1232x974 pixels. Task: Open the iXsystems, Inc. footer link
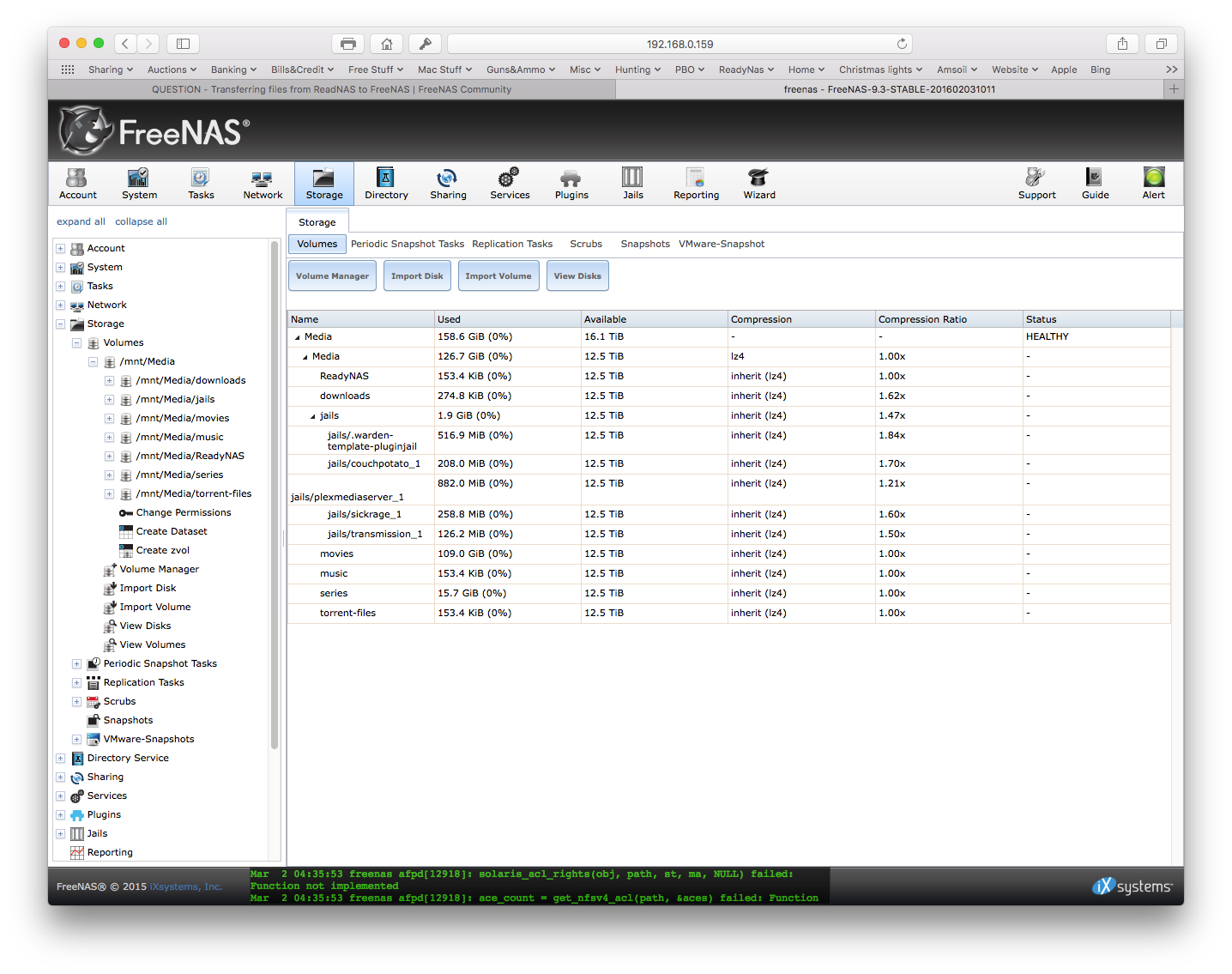(185, 886)
